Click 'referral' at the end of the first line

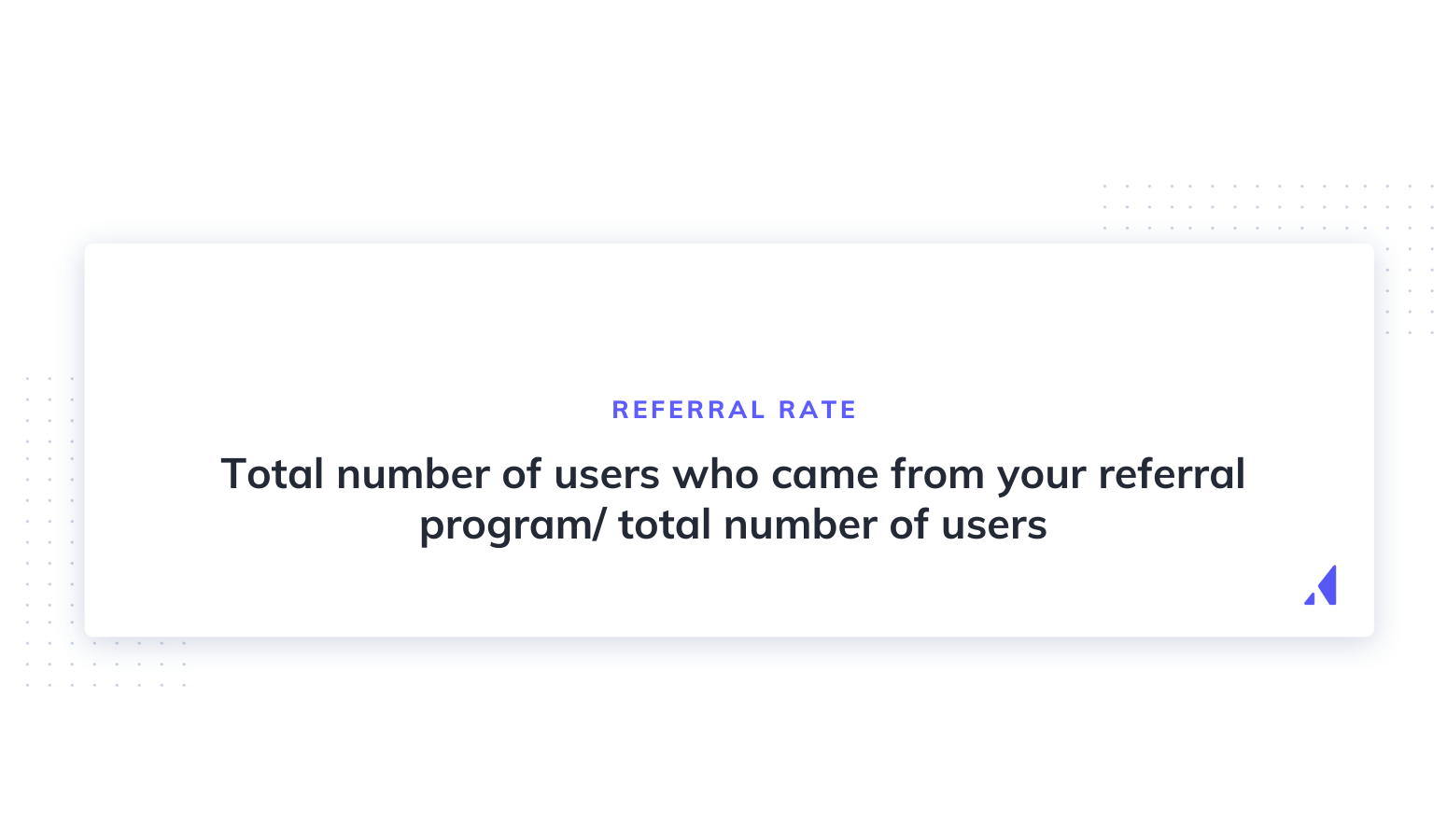1172,474
